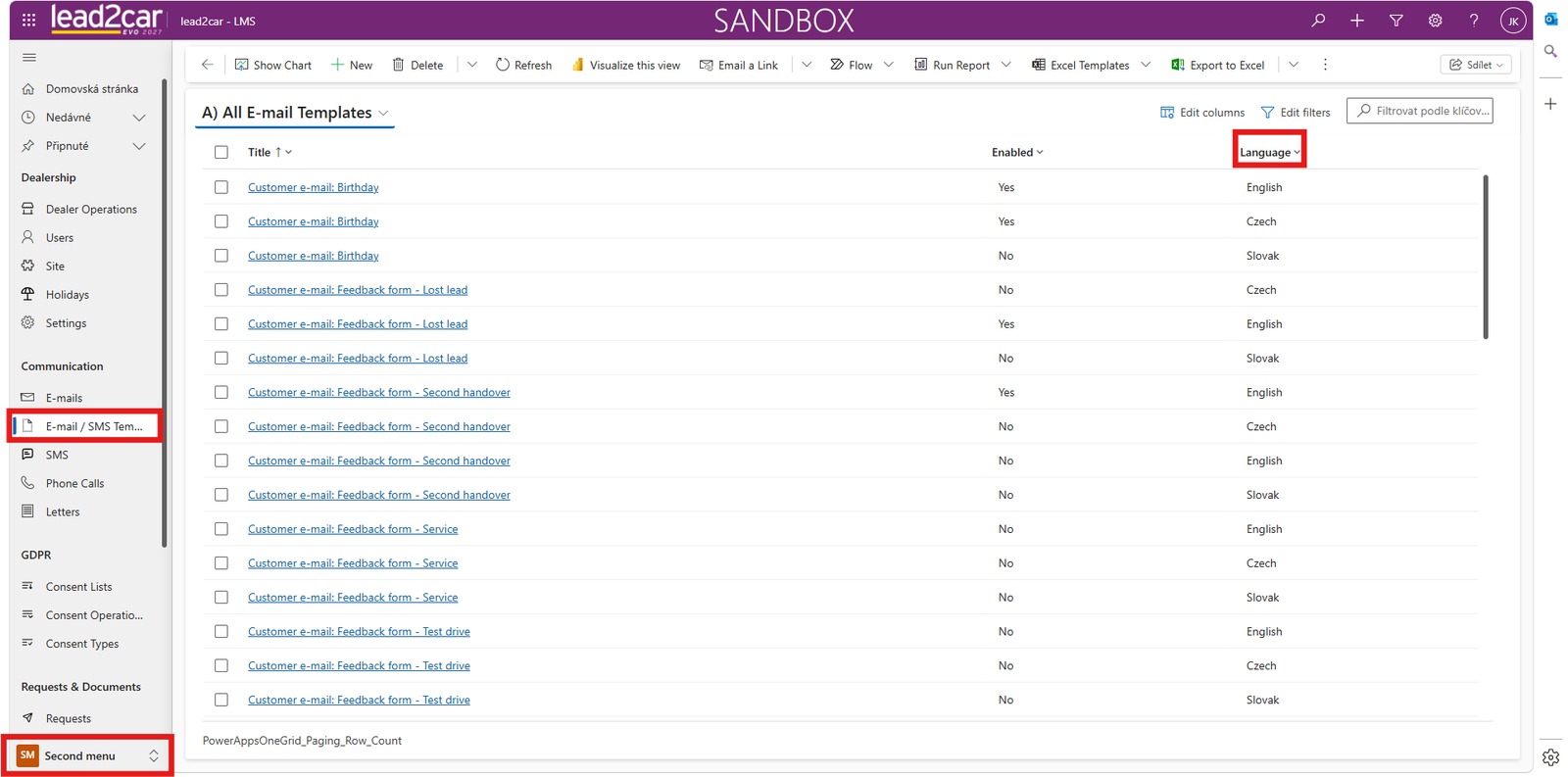This screenshot has width=1568, height=777.
Task: Expand the Připnuté section chevron
Action: click(x=139, y=146)
